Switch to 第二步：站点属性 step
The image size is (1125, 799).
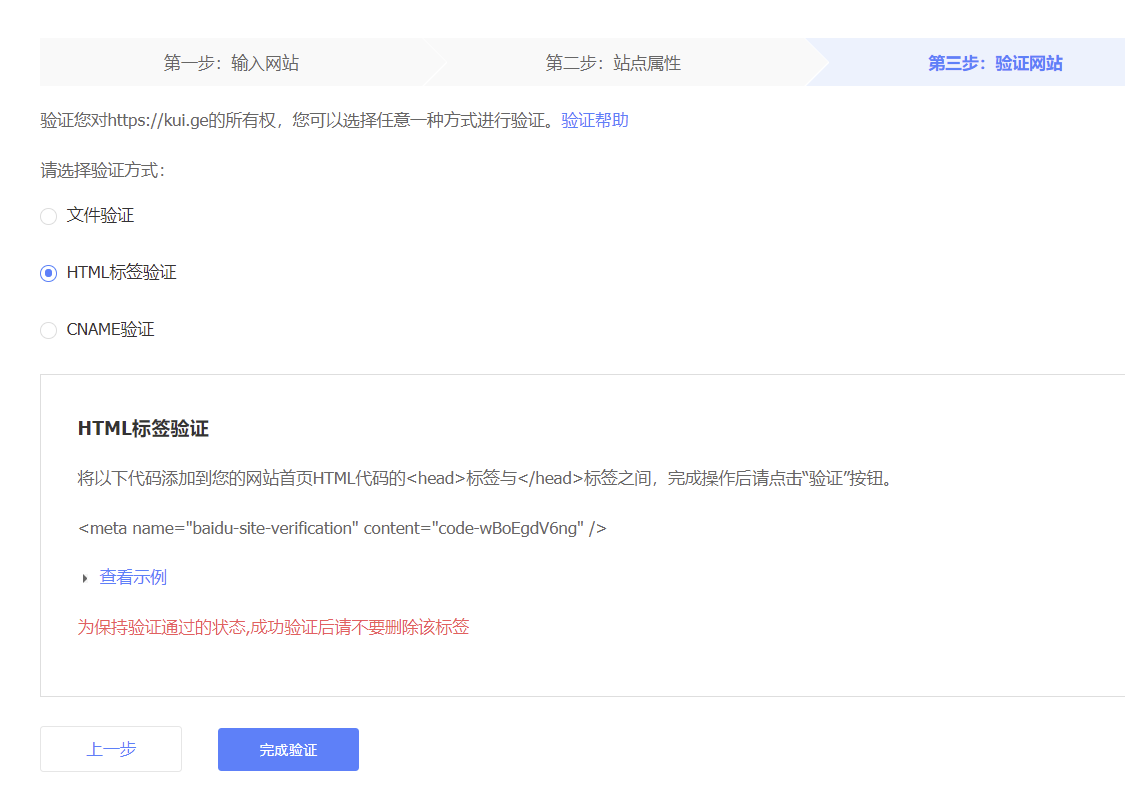pyautogui.click(x=613, y=61)
